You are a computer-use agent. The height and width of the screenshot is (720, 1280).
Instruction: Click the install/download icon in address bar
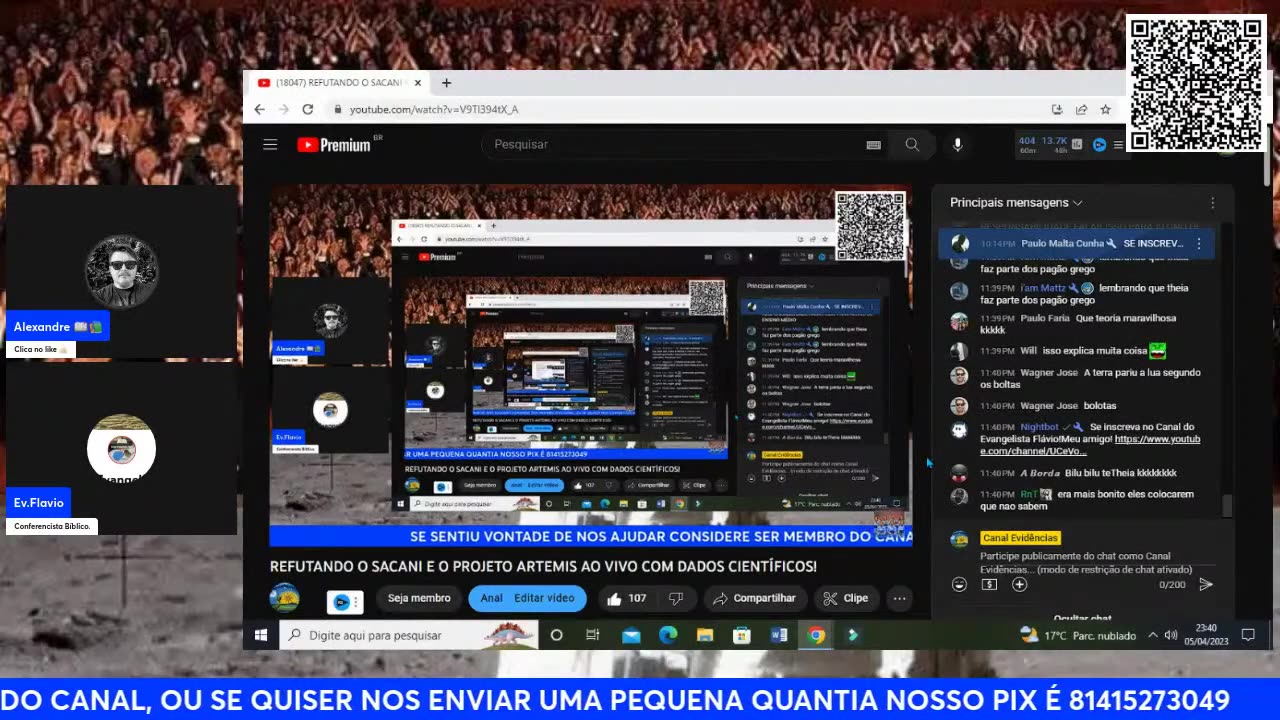coord(1057,109)
